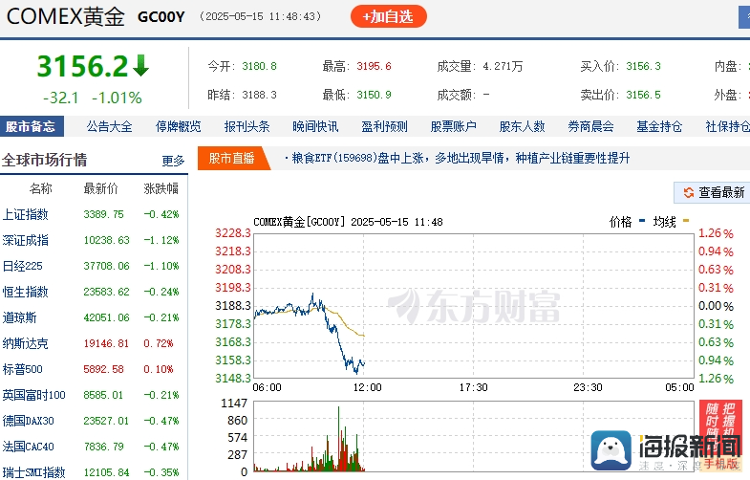Screen dimensions: 750x480
Task: Open the 标普500 link
Action: pos(22,369)
